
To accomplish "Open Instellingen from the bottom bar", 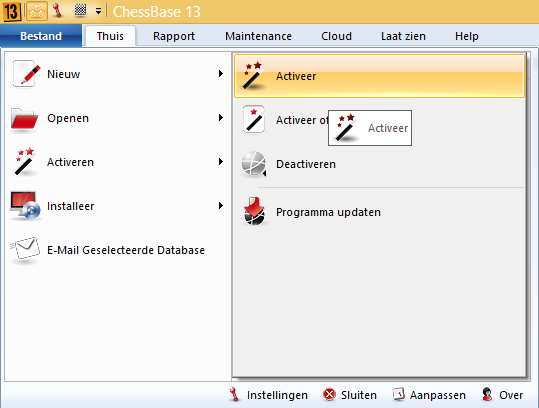I will 268,395.
